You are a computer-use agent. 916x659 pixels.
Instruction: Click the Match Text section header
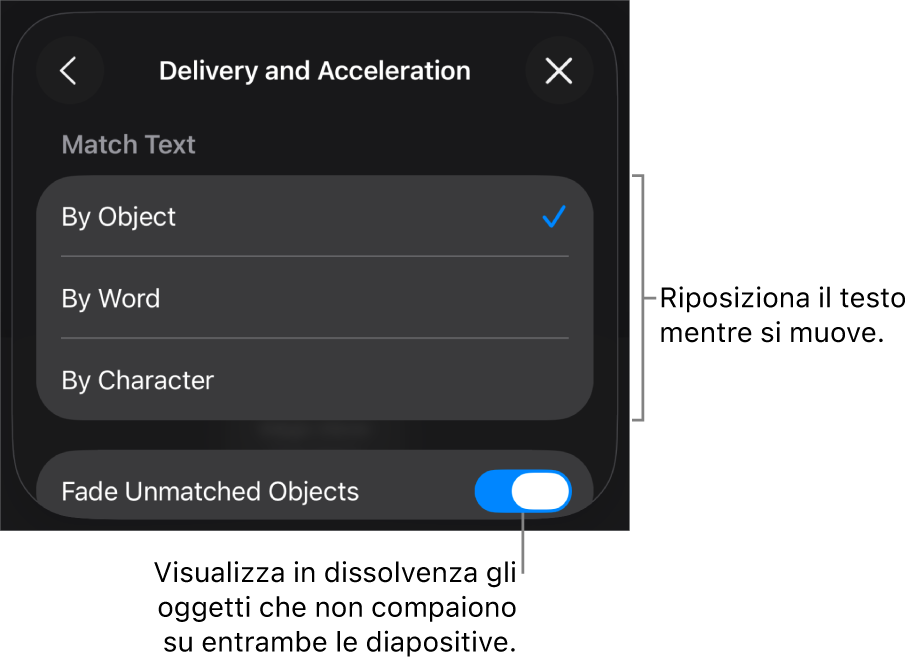pos(129,144)
